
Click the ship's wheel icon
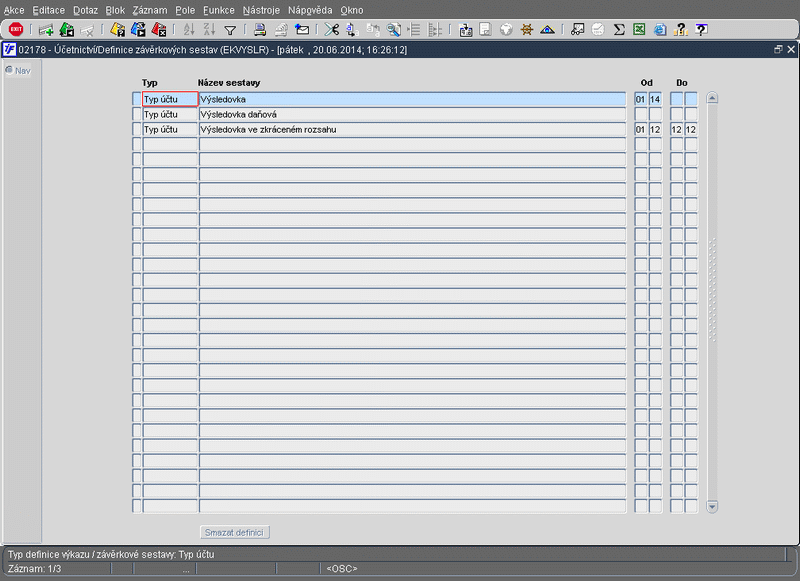(527, 30)
